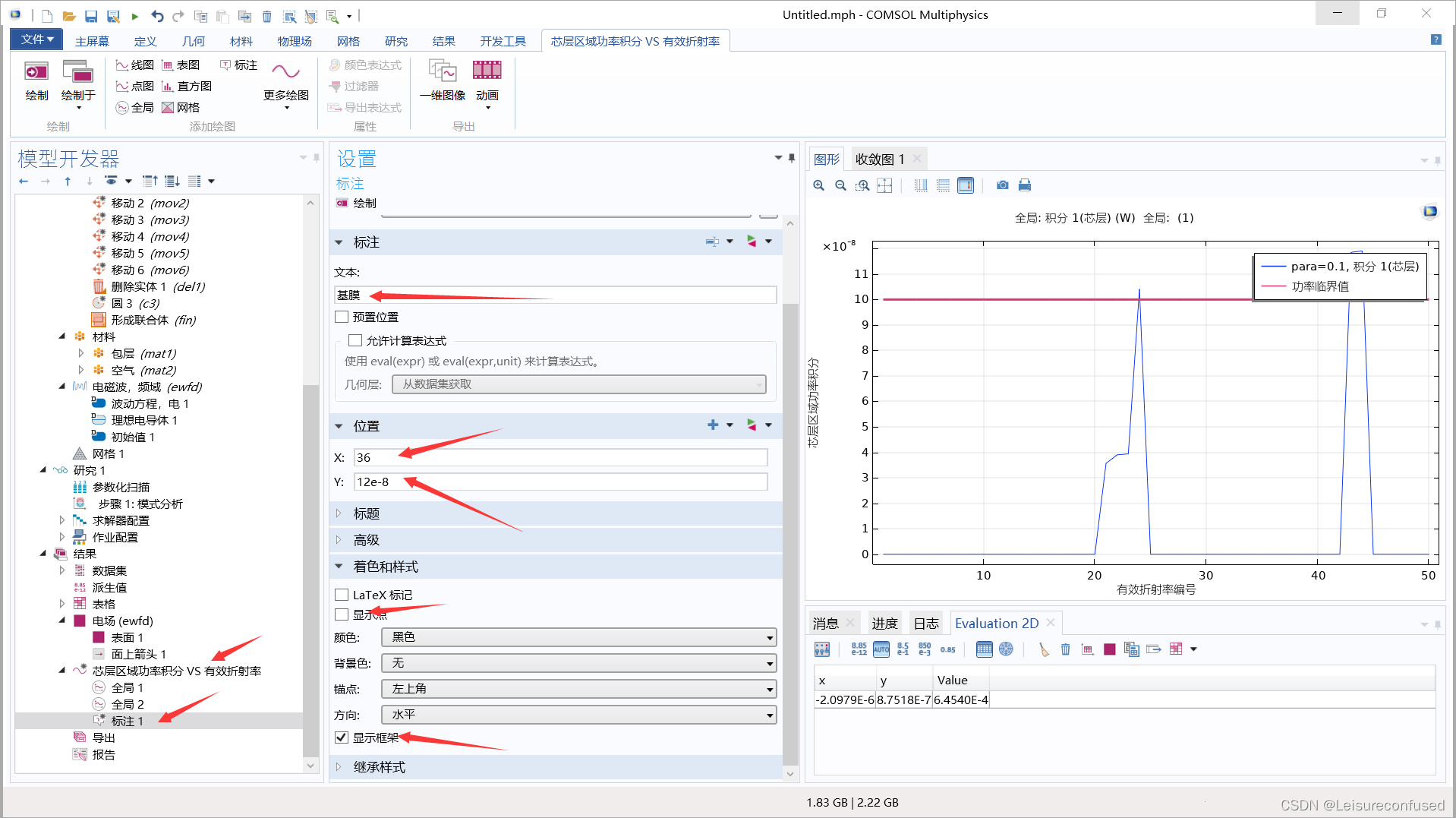1456x818 pixels.
Task: Open the 锚点 dropdown showing 左上角
Action: 578,689
